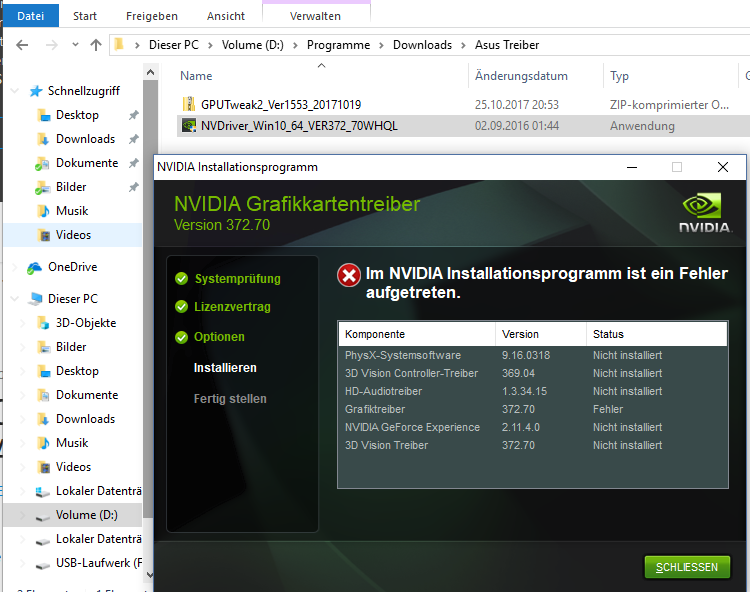Click the red error icon in installer
The width and height of the screenshot is (750, 592).
[349, 275]
